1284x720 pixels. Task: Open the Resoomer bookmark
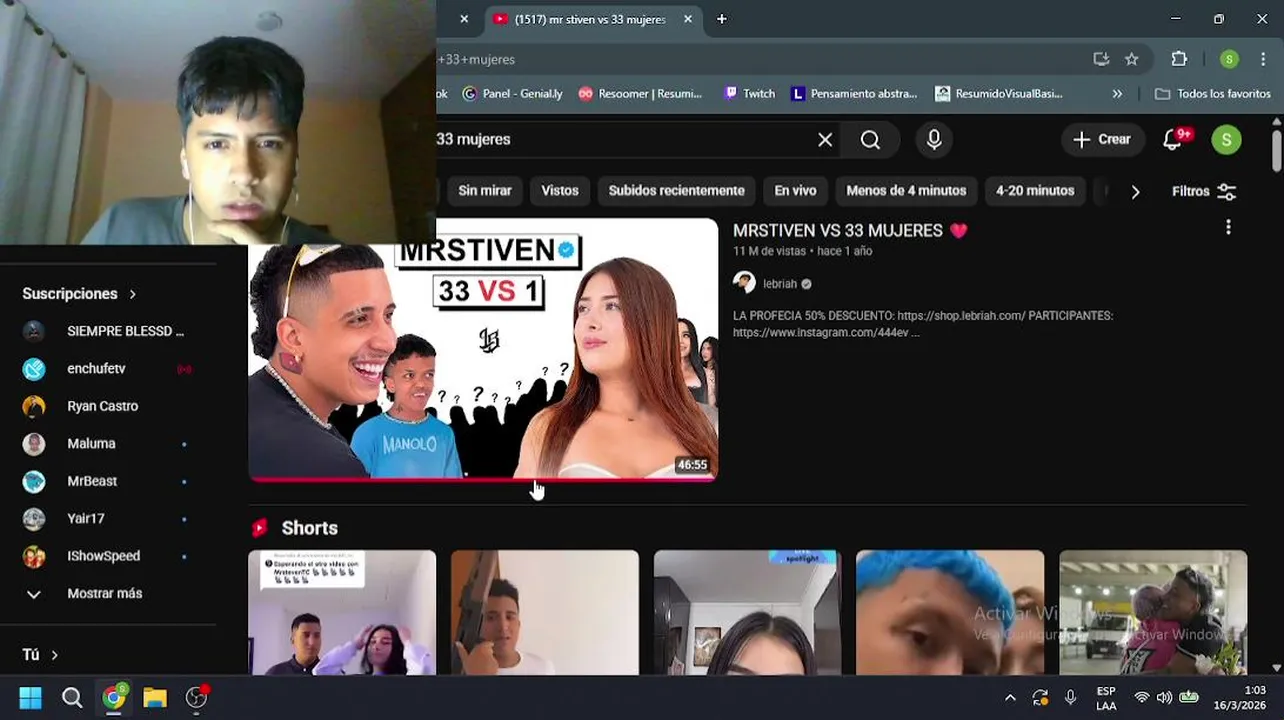[x=639, y=94]
